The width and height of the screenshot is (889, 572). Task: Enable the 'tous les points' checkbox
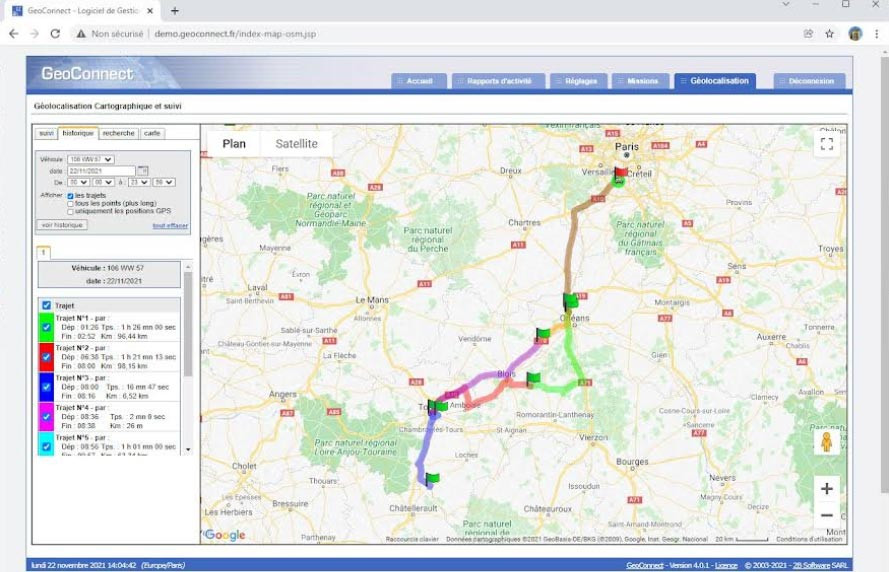coord(70,204)
